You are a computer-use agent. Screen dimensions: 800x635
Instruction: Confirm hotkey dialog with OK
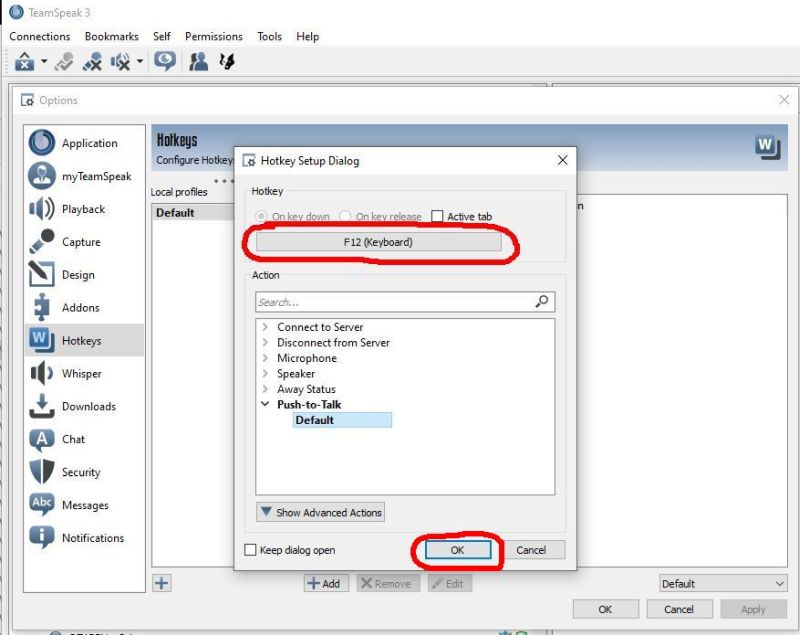click(458, 550)
